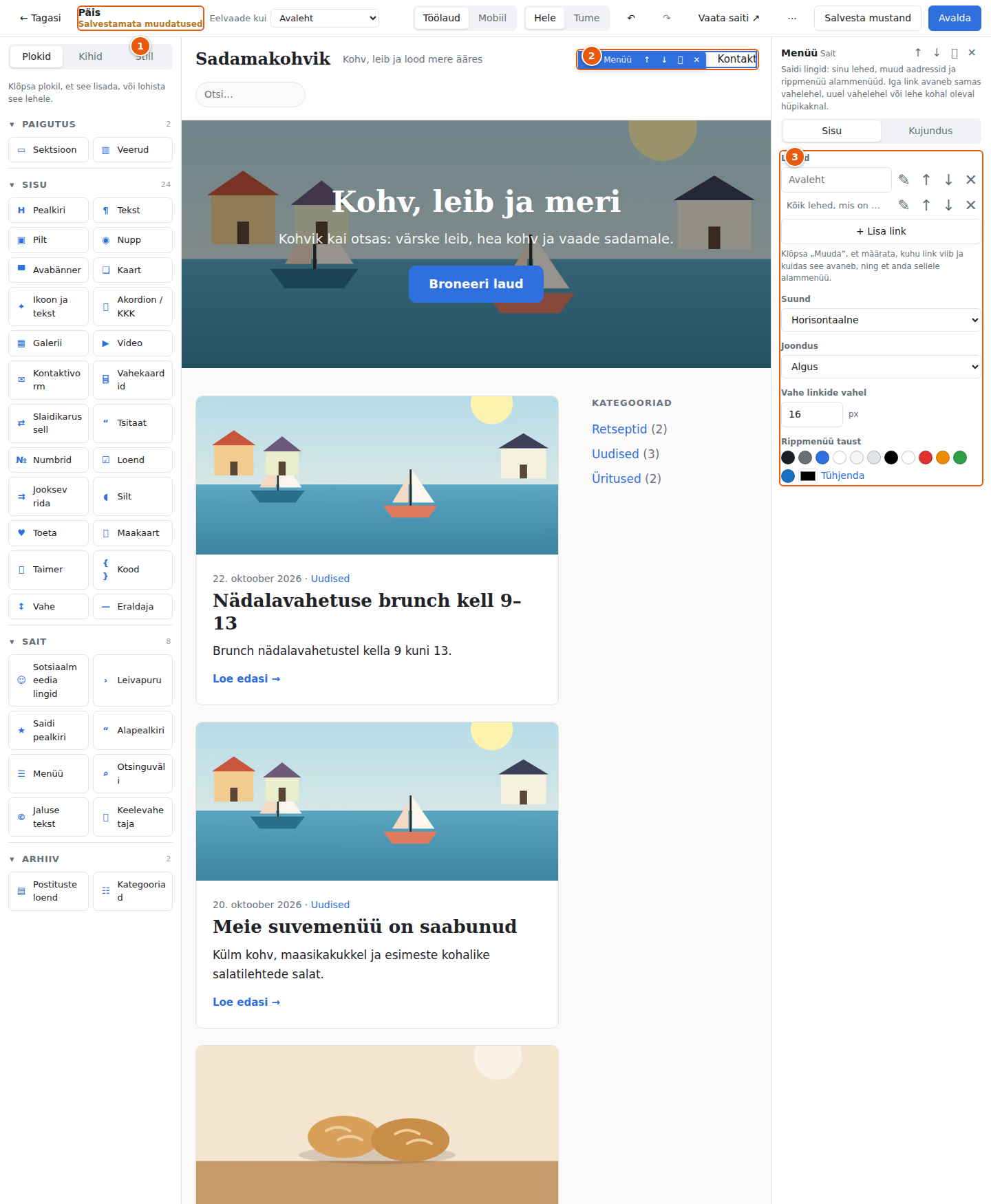Screen dimensions: 991x1204
Task: Click the Salvesta mustand button
Action: (867, 18)
